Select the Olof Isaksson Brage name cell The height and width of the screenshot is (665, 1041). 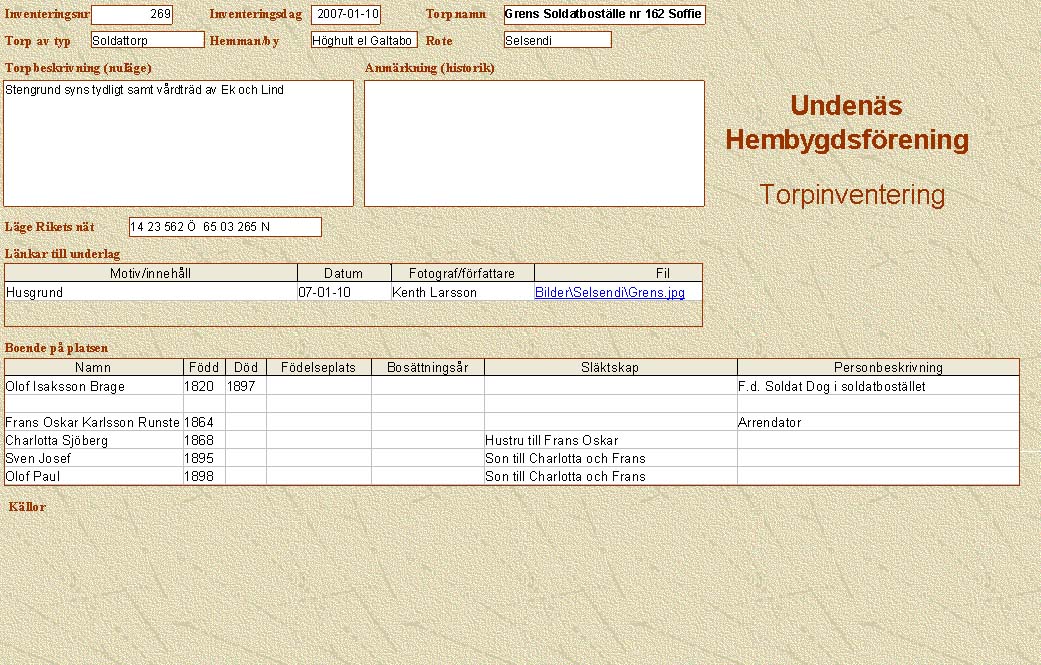pos(93,386)
